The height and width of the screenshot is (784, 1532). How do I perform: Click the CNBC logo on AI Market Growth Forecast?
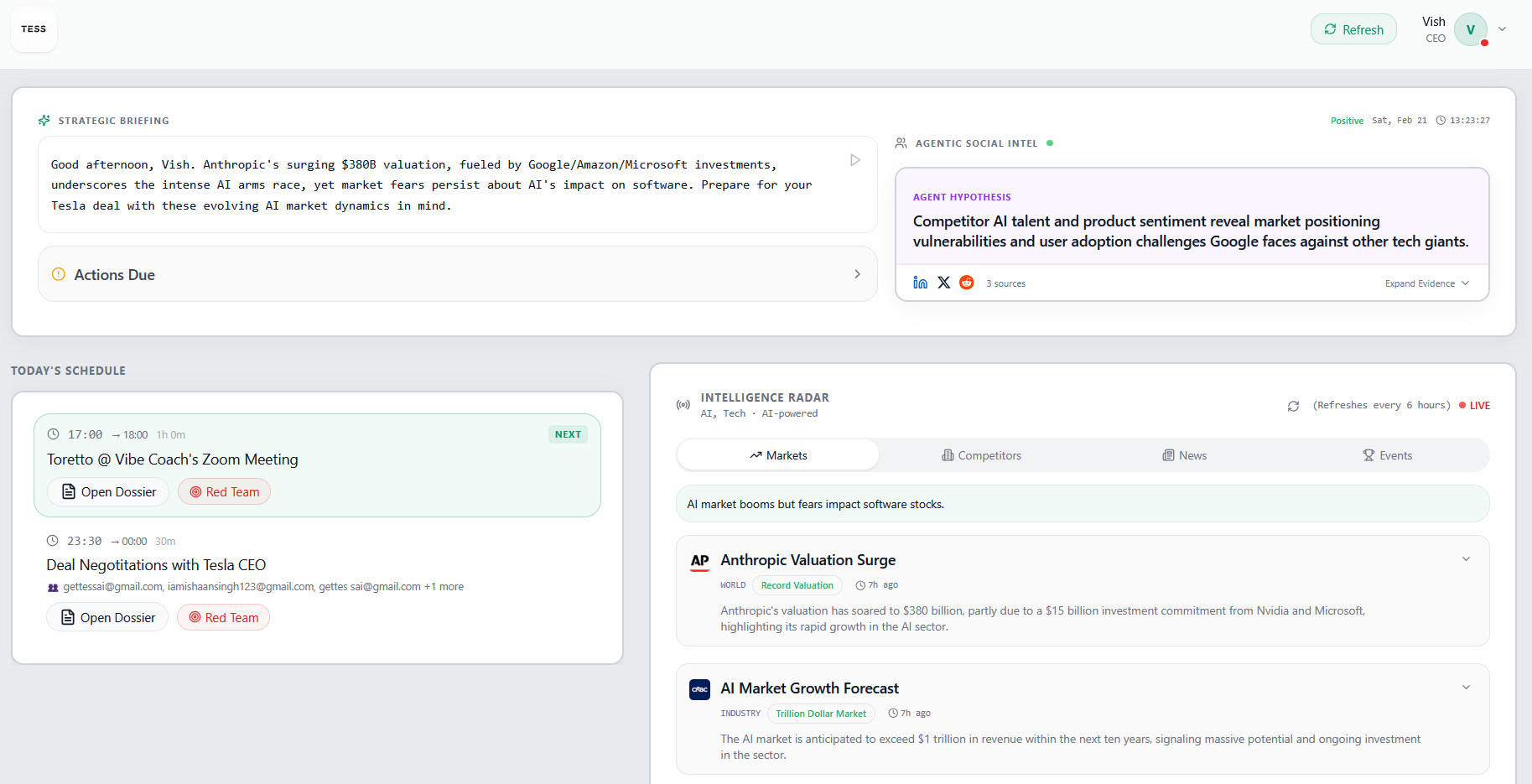click(700, 689)
